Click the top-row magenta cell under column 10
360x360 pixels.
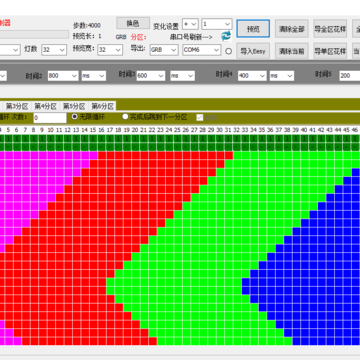[x=51, y=155]
